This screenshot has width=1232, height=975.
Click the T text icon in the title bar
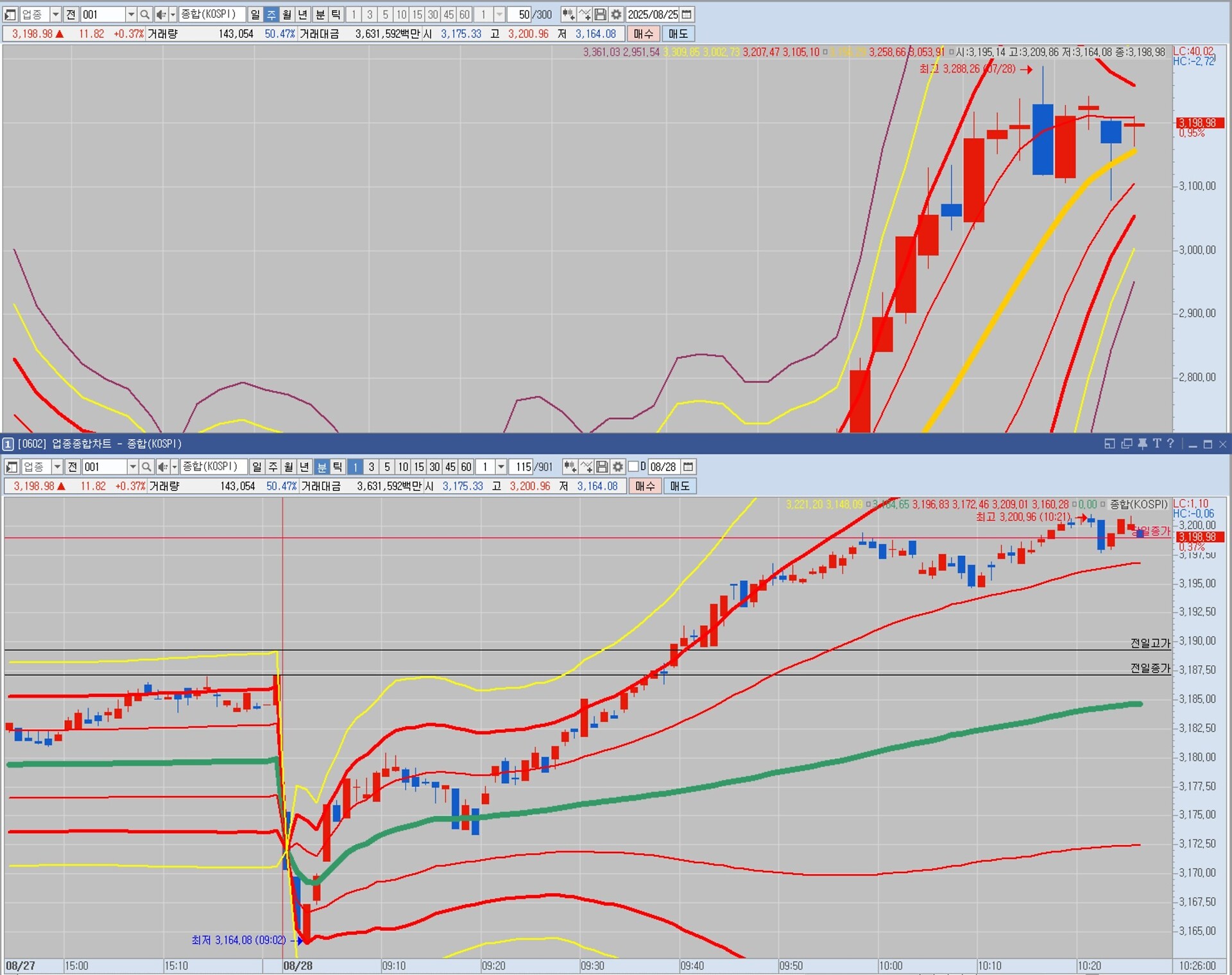tap(1156, 444)
